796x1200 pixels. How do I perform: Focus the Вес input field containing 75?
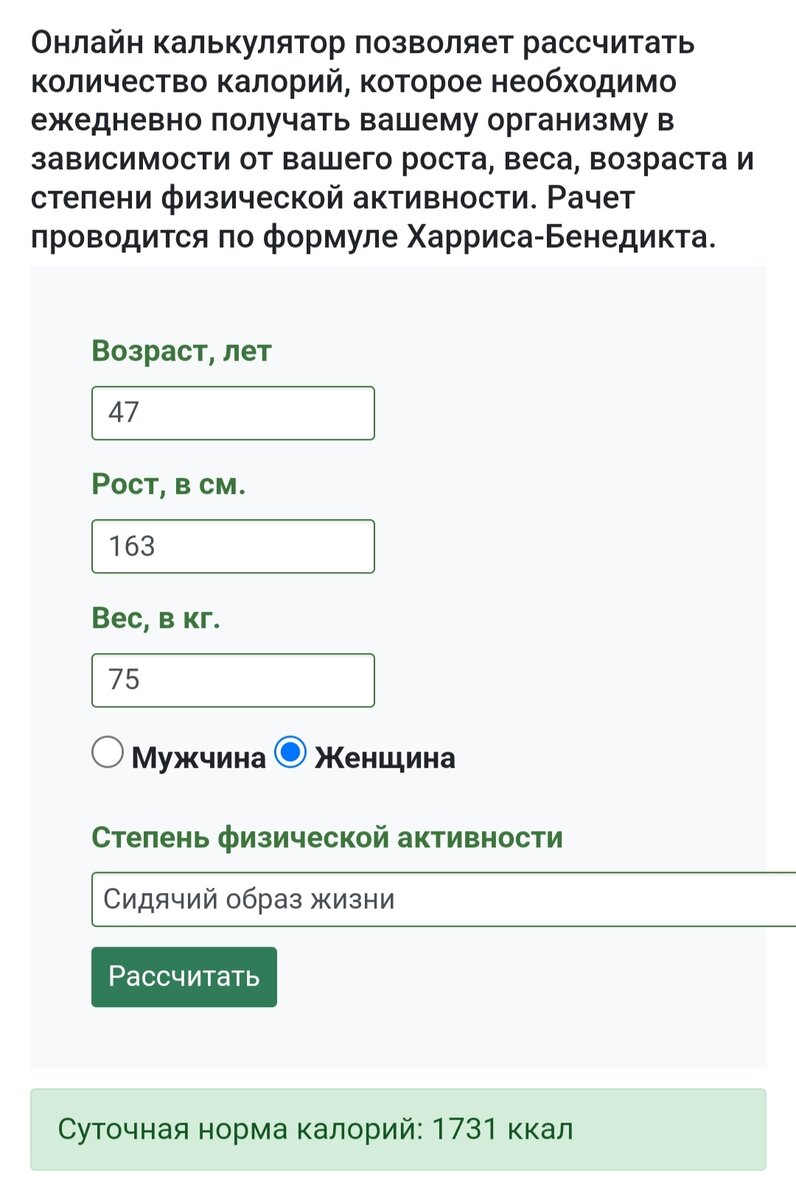click(233, 680)
